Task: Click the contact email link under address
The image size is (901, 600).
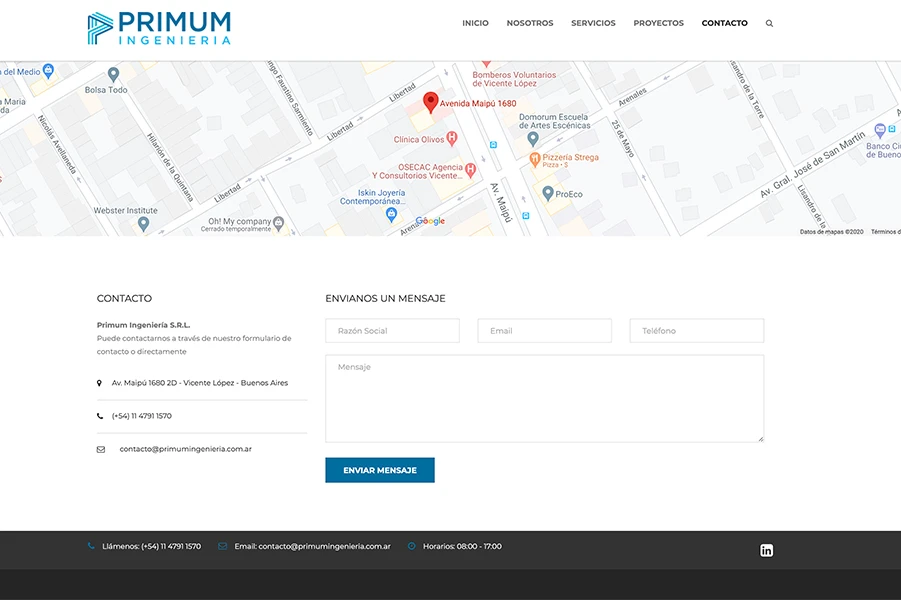Action: click(x=185, y=449)
